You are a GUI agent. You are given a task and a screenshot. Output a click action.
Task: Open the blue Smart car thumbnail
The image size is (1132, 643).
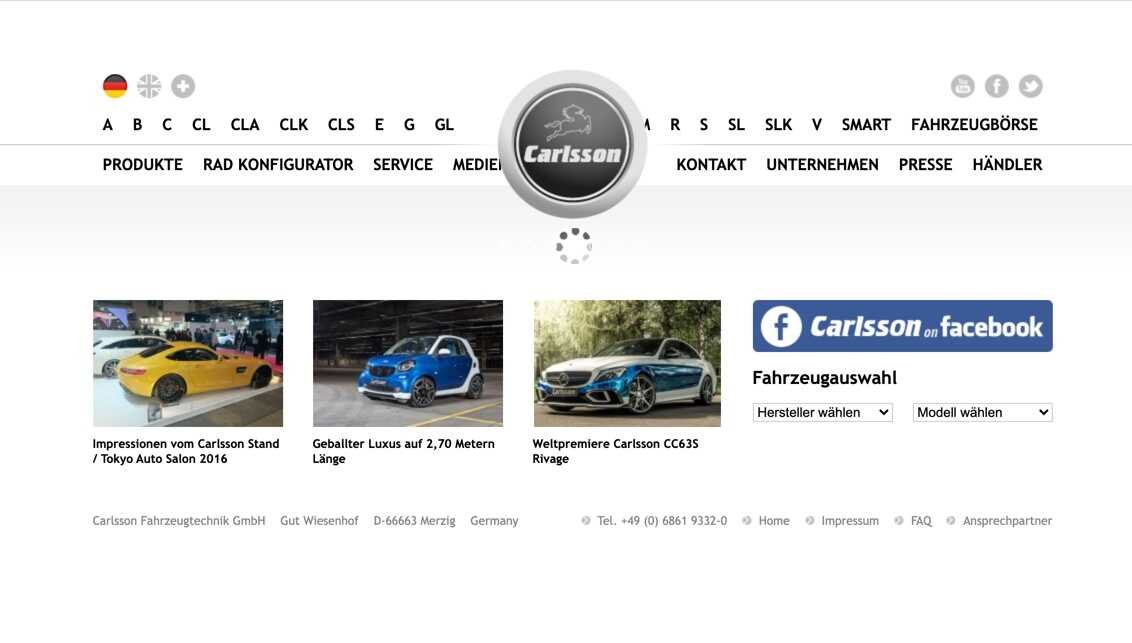(x=408, y=363)
